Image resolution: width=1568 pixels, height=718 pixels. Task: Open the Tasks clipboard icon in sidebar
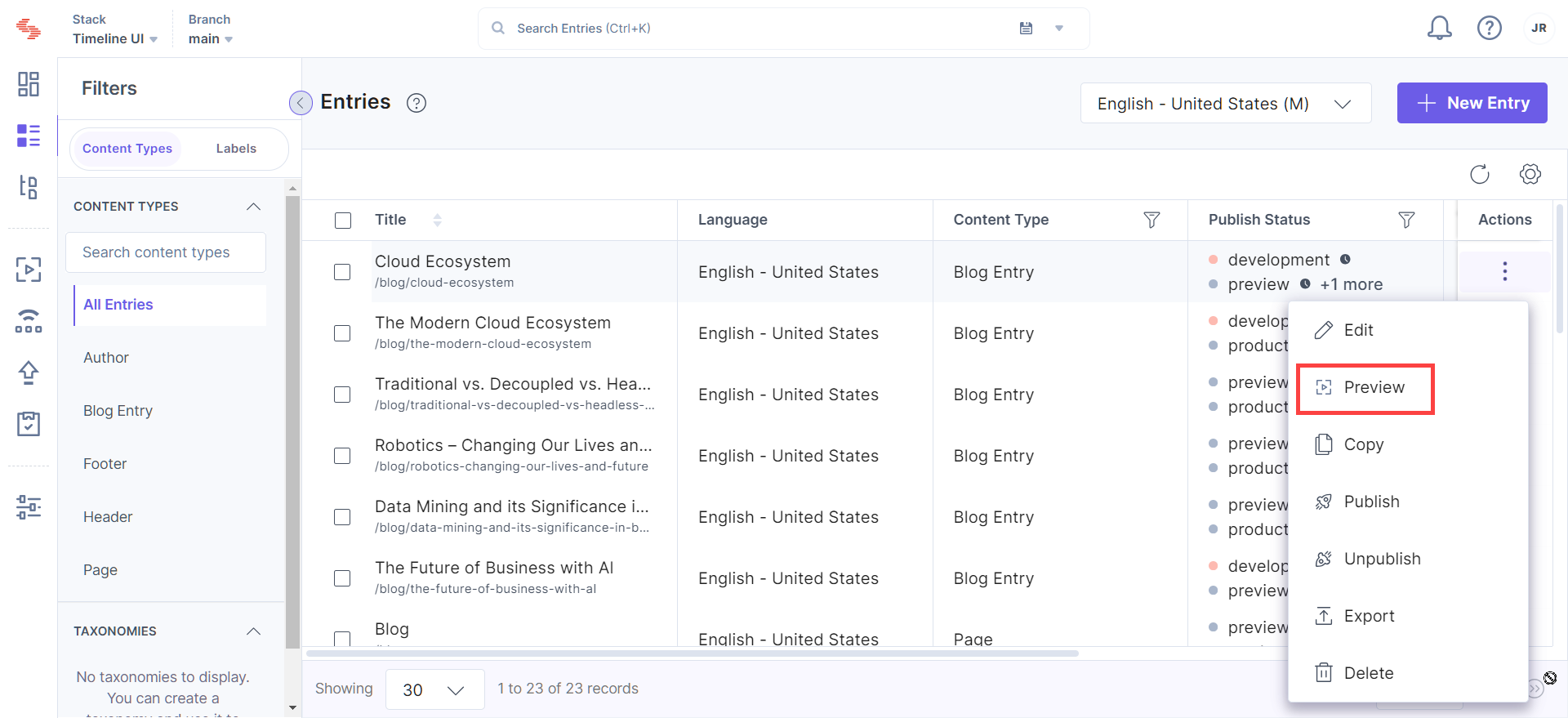tap(29, 424)
